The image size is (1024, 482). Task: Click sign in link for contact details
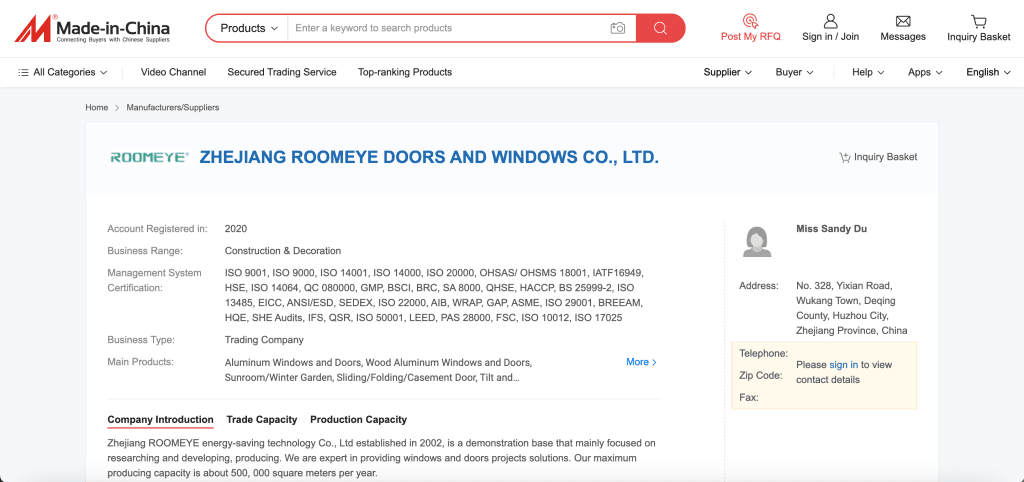coord(844,365)
